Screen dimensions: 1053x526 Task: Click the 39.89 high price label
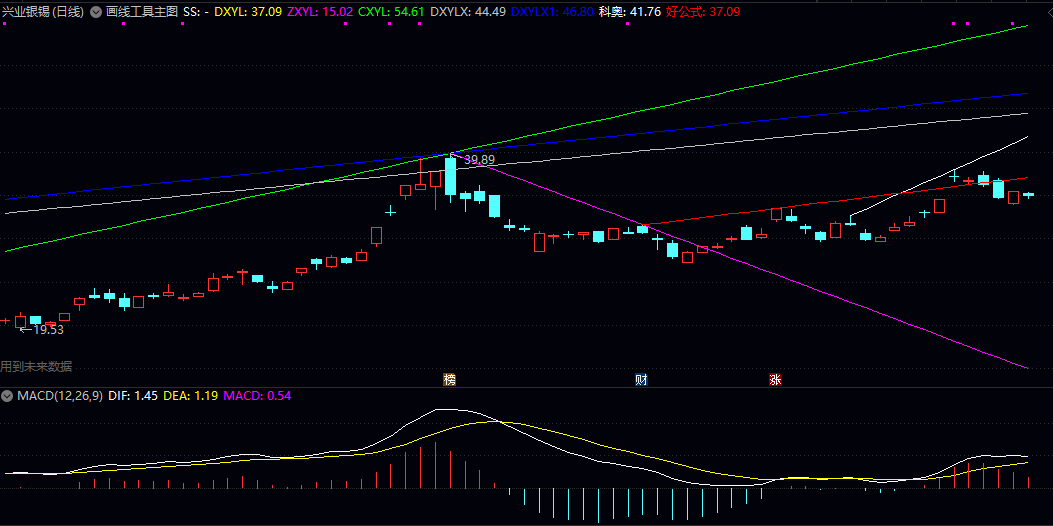[x=479, y=160]
